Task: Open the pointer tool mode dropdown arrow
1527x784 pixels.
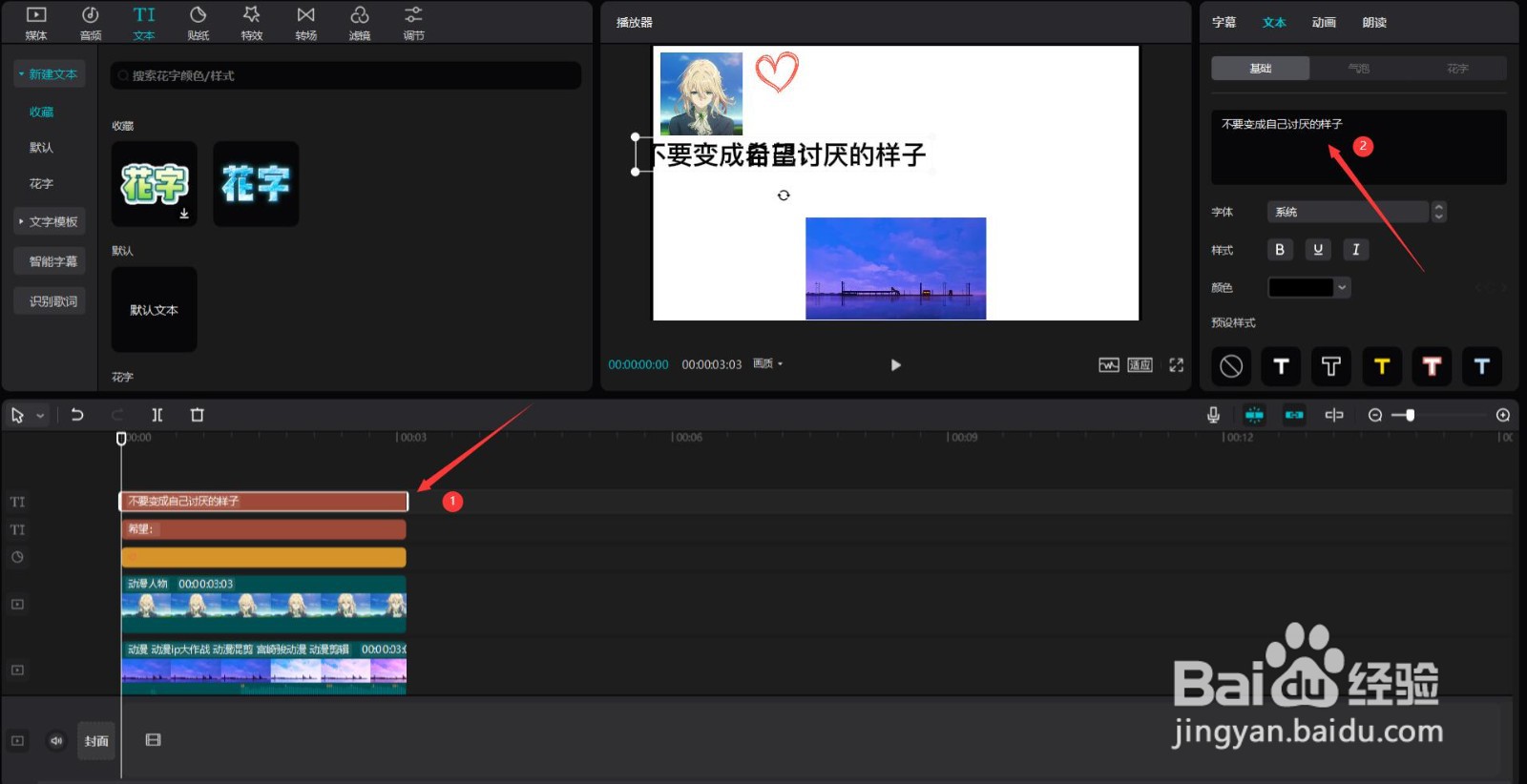Action: click(40, 416)
